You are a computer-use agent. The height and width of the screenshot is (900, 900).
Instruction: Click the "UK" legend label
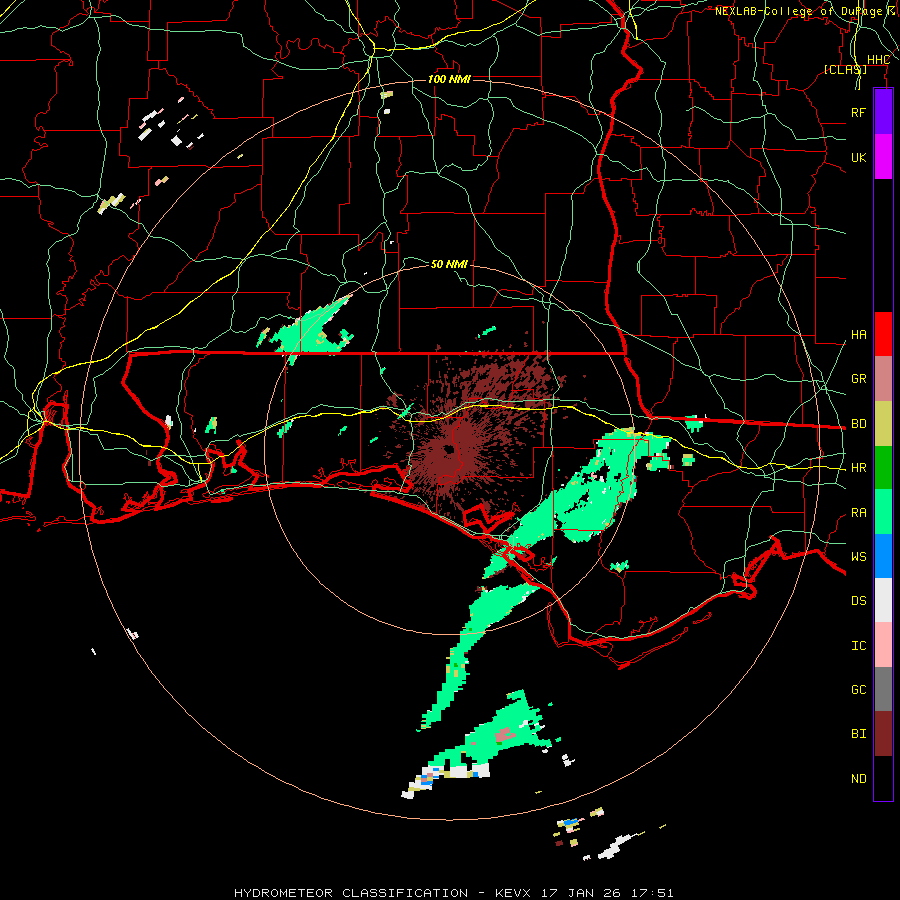pyautogui.click(x=858, y=157)
